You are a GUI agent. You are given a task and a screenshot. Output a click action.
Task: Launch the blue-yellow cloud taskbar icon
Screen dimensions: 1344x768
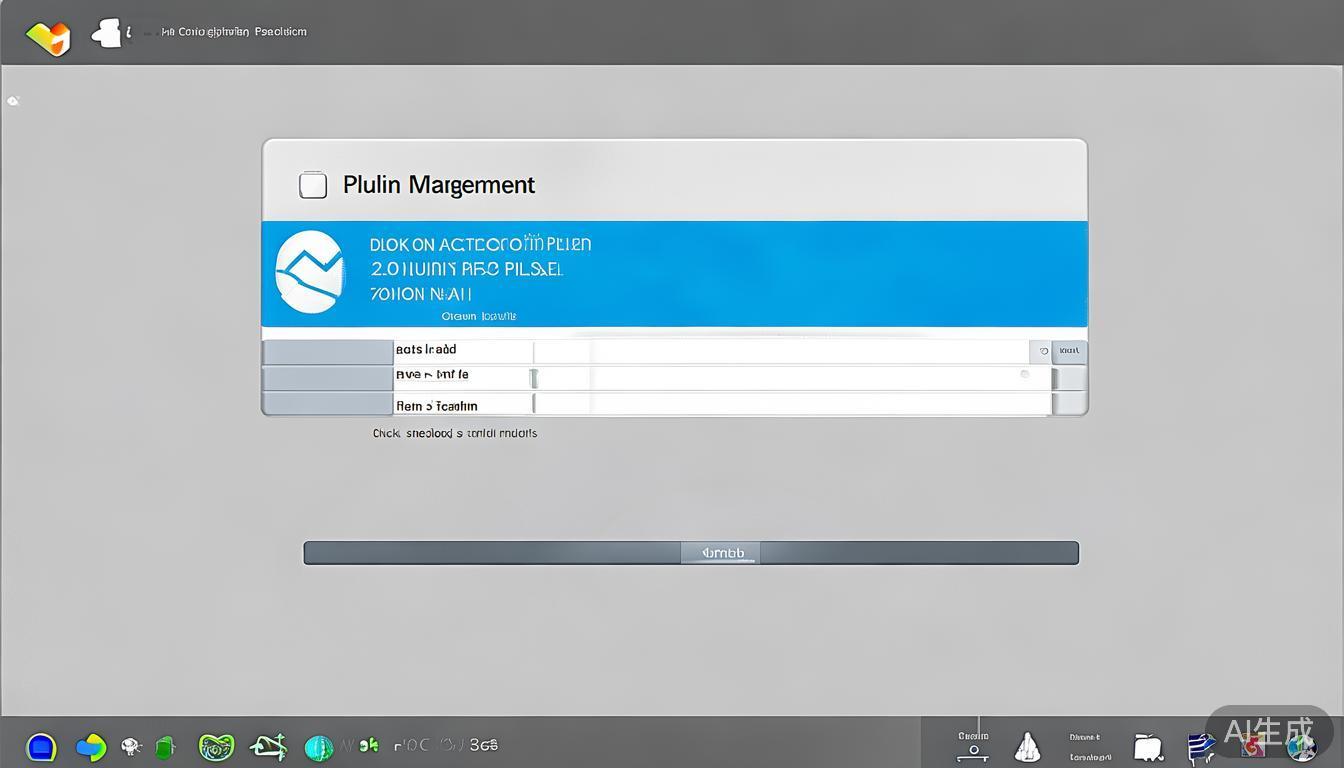pyautogui.click(x=91, y=746)
